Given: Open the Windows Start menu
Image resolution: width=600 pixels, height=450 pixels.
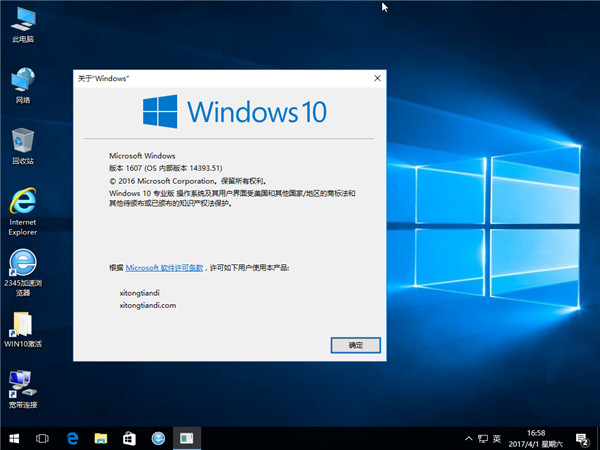Looking at the screenshot, I should point(14,439).
